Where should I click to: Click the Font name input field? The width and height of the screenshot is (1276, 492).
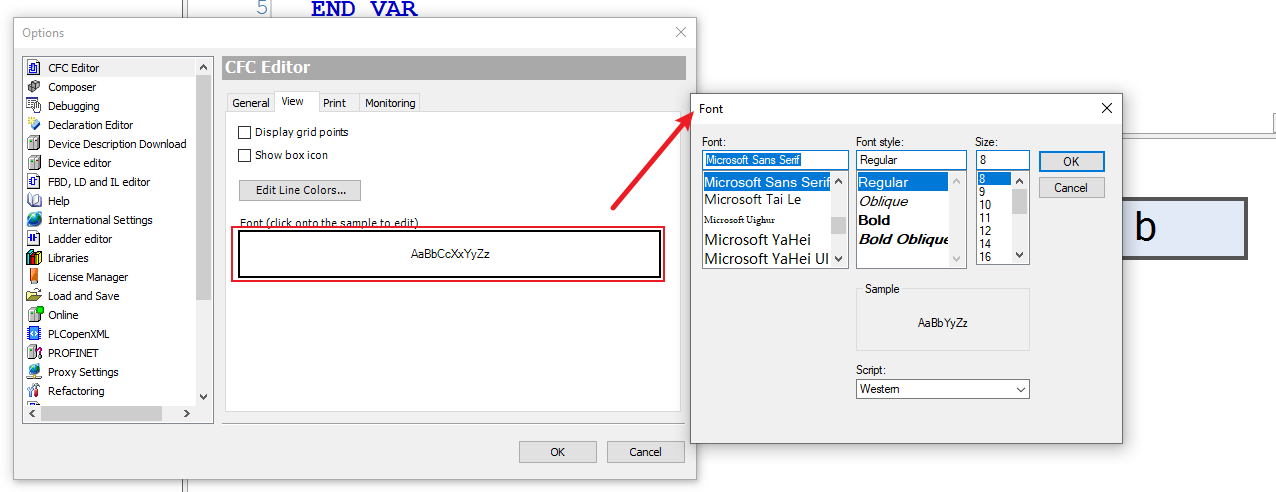pyautogui.click(x=774, y=160)
